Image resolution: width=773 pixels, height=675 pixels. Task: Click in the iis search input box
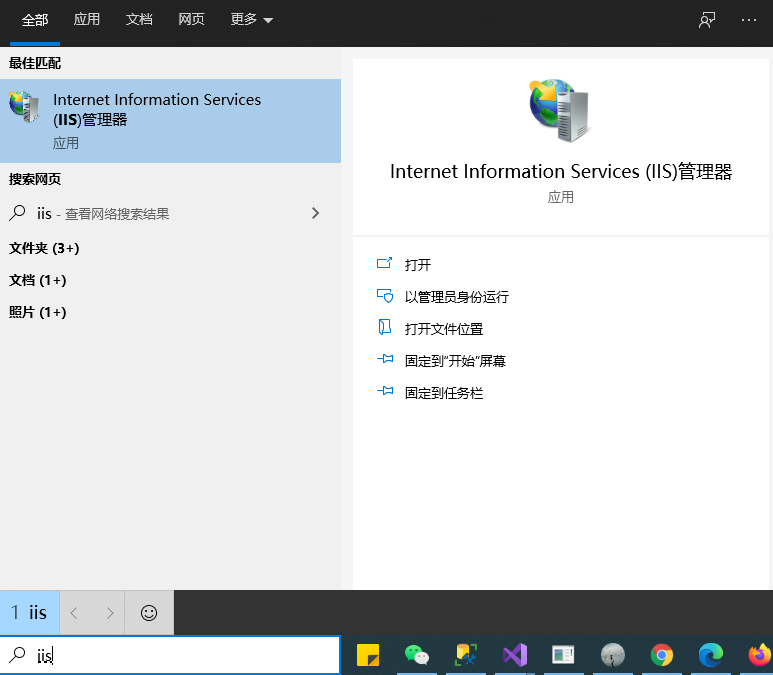[x=170, y=655]
